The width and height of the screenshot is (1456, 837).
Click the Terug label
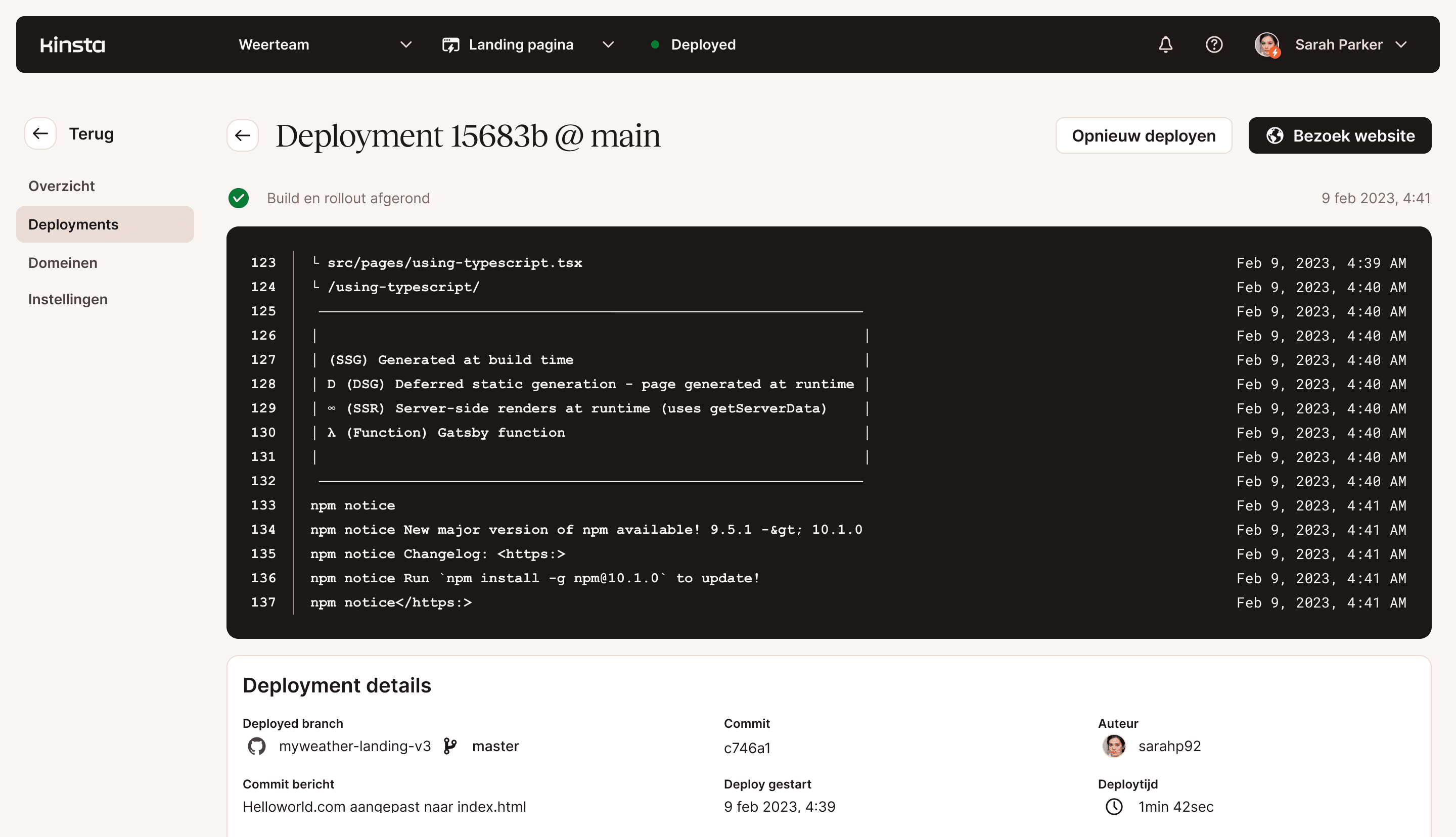point(92,133)
